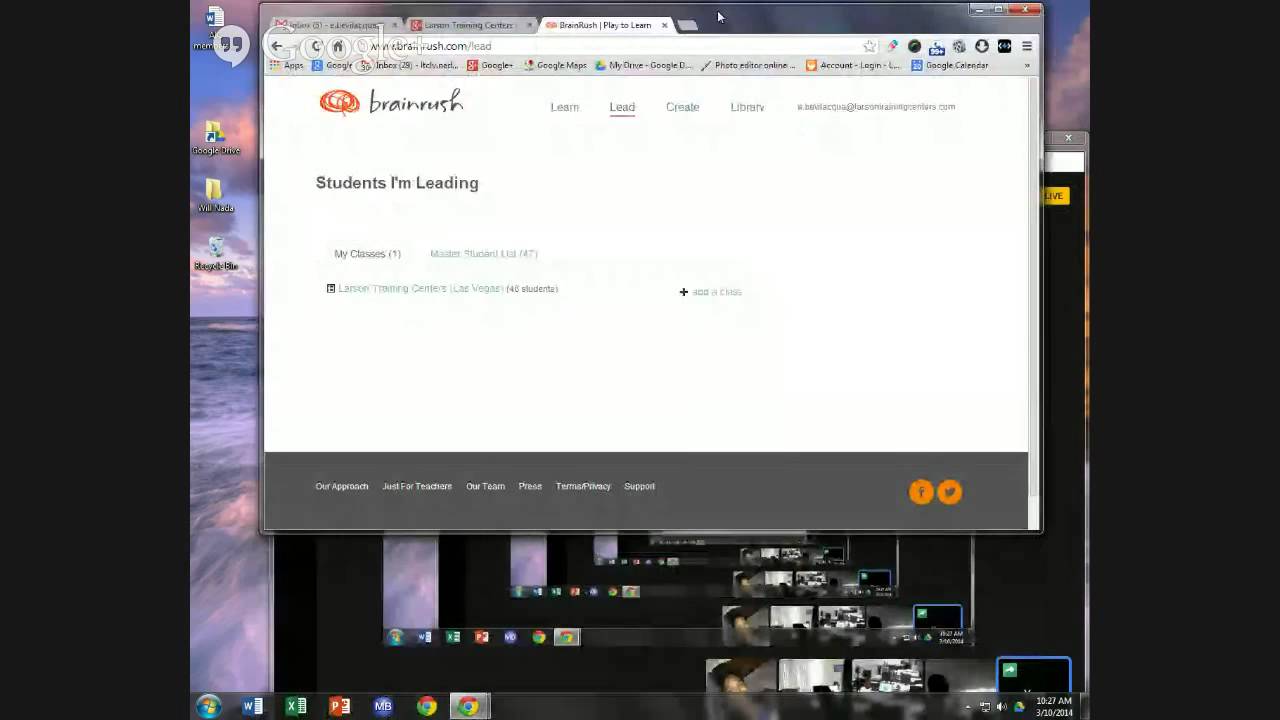This screenshot has width=1280, height=720.
Task: Switch to the Inbox Gmail browser tab
Action: click(x=333, y=25)
